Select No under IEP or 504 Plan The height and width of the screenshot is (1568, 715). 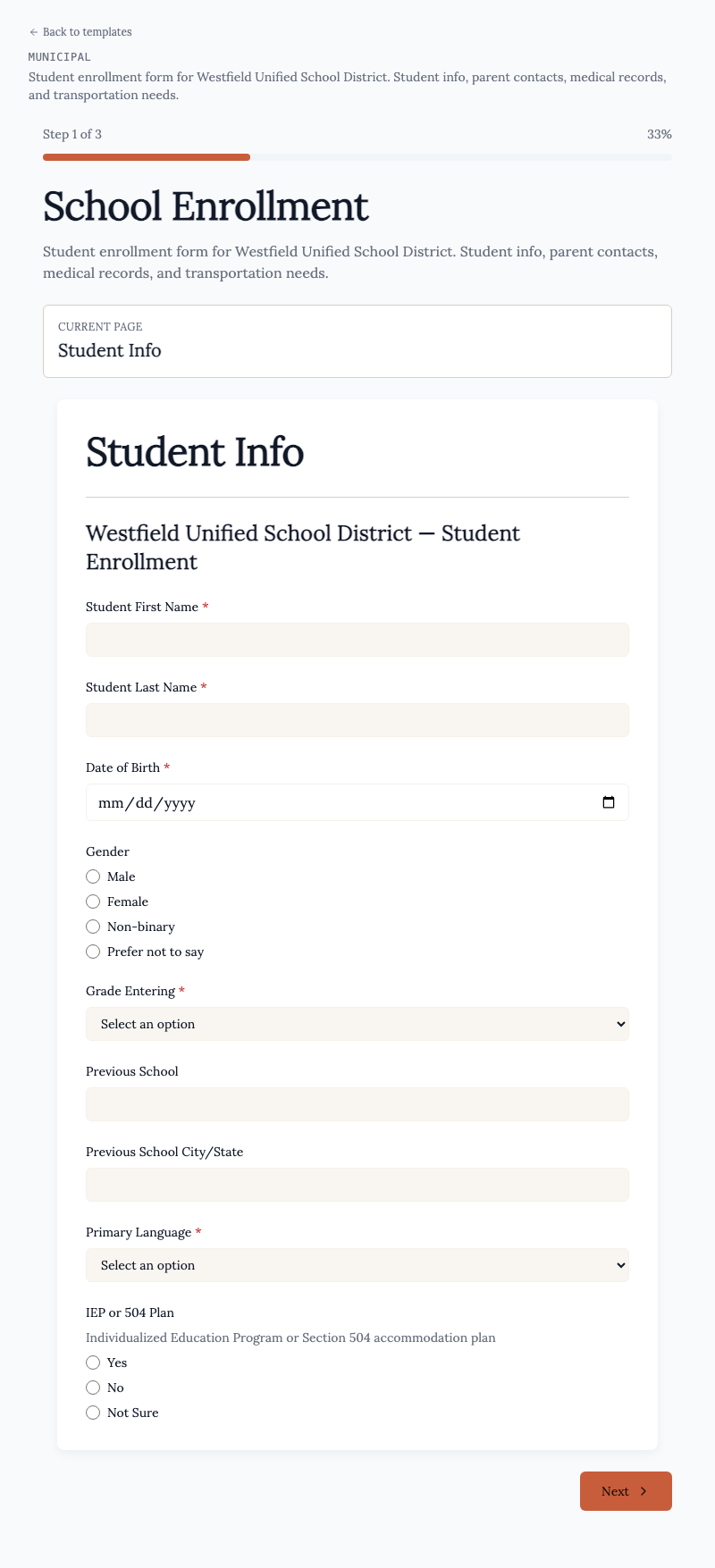tap(93, 1388)
